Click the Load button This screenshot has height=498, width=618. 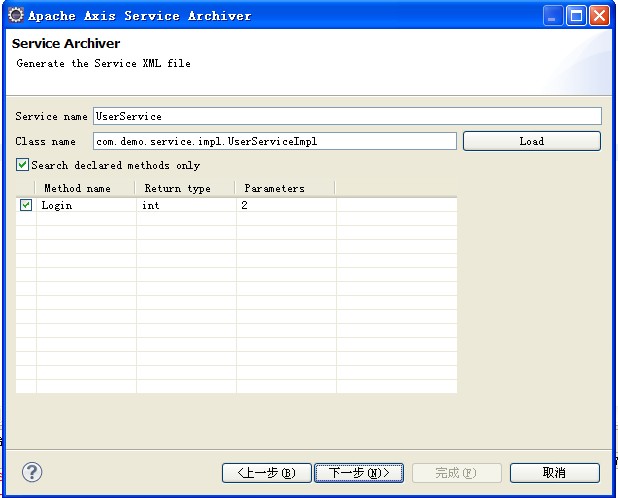[532, 141]
